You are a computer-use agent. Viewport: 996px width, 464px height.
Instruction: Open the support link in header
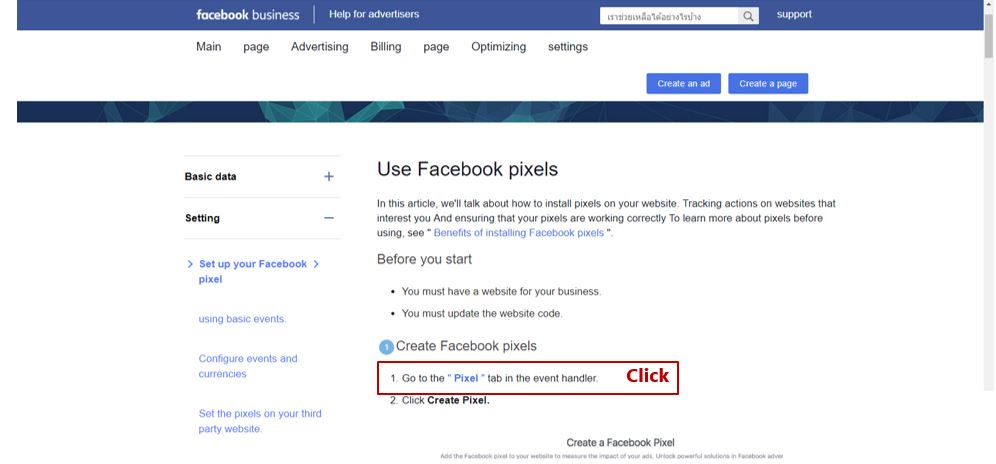794,15
